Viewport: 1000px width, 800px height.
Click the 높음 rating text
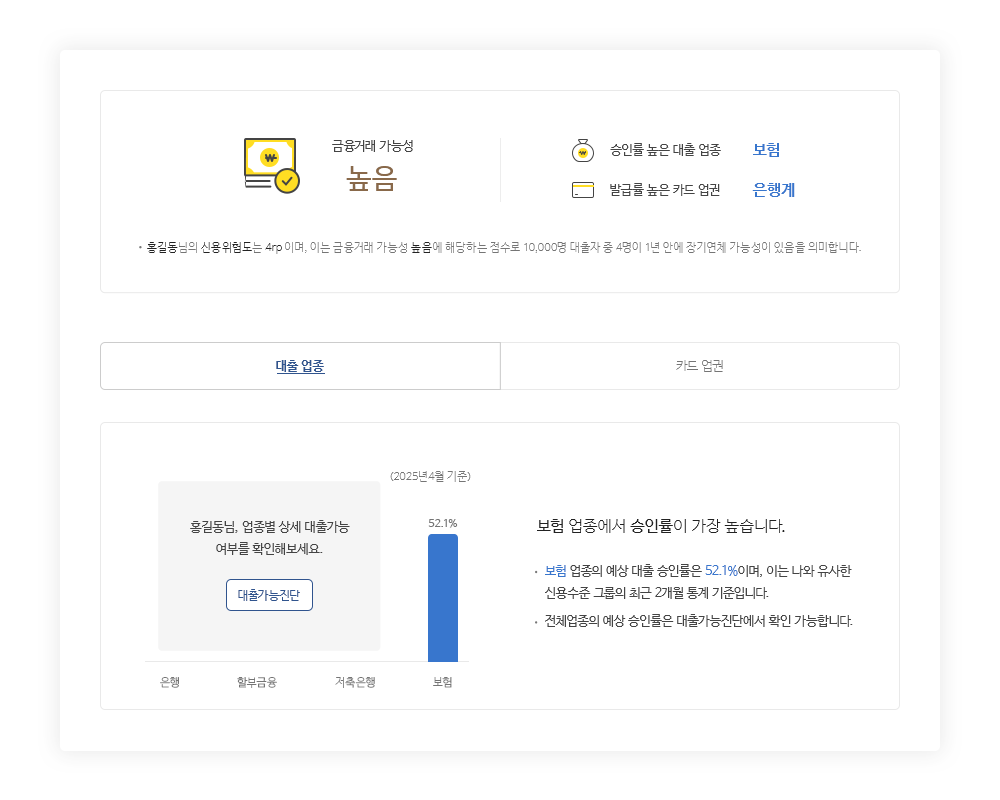click(372, 178)
